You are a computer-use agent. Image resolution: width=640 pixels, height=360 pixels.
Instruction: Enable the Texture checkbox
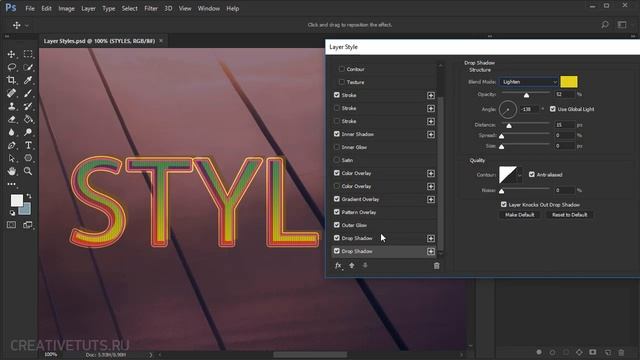tap(342, 82)
